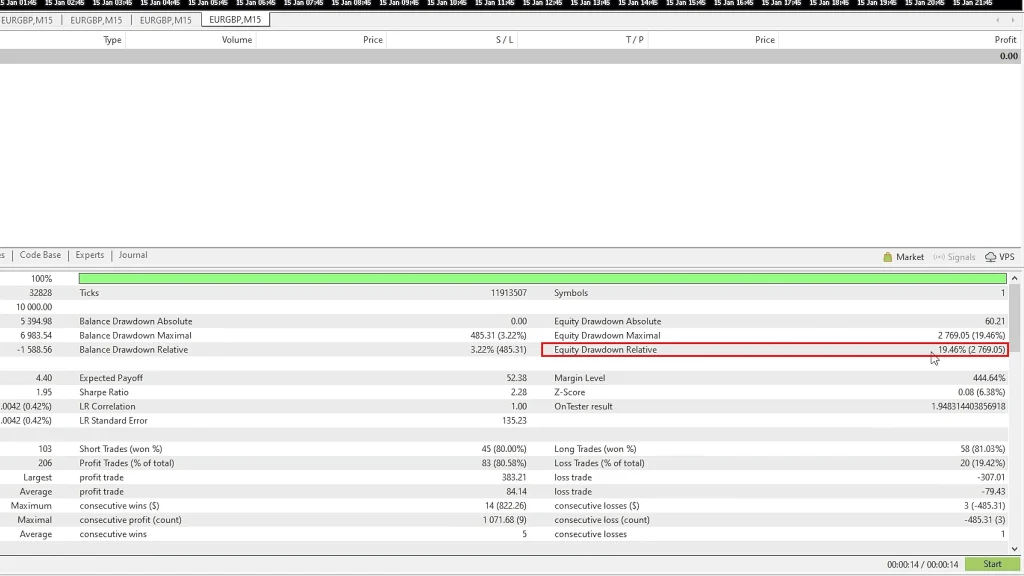Viewport: 1024px width, 576px height.
Task: Click scroll-up arrow in report panel
Action: [1016, 278]
